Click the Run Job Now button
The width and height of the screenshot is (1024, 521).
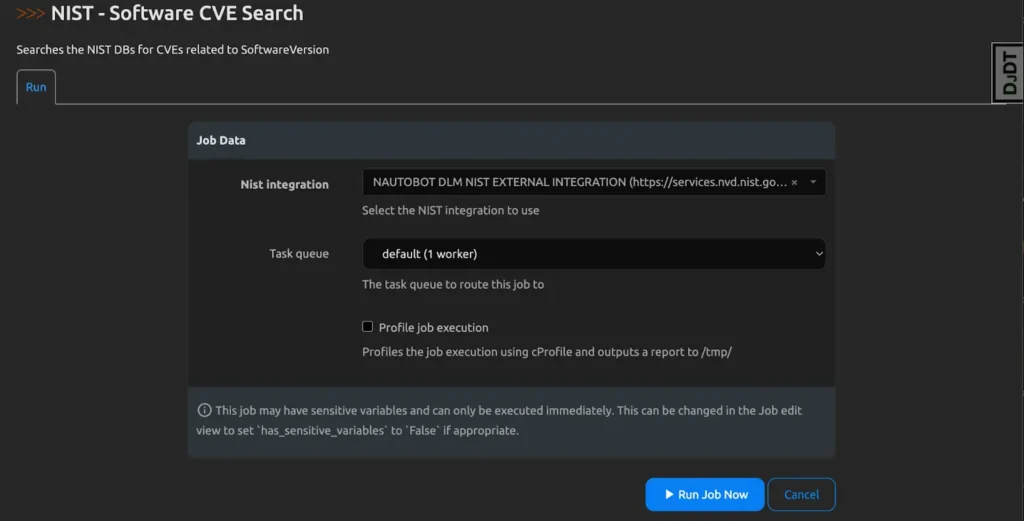[705, 494]
